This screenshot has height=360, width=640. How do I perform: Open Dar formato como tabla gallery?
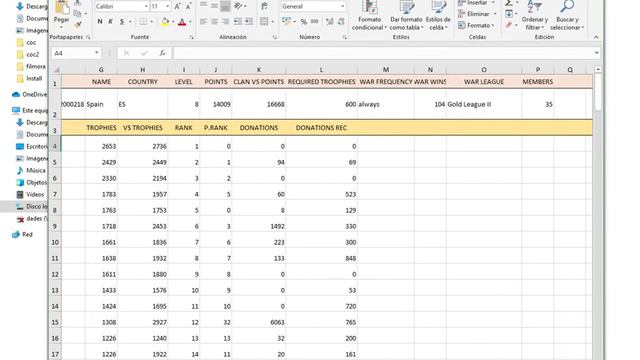406,15
